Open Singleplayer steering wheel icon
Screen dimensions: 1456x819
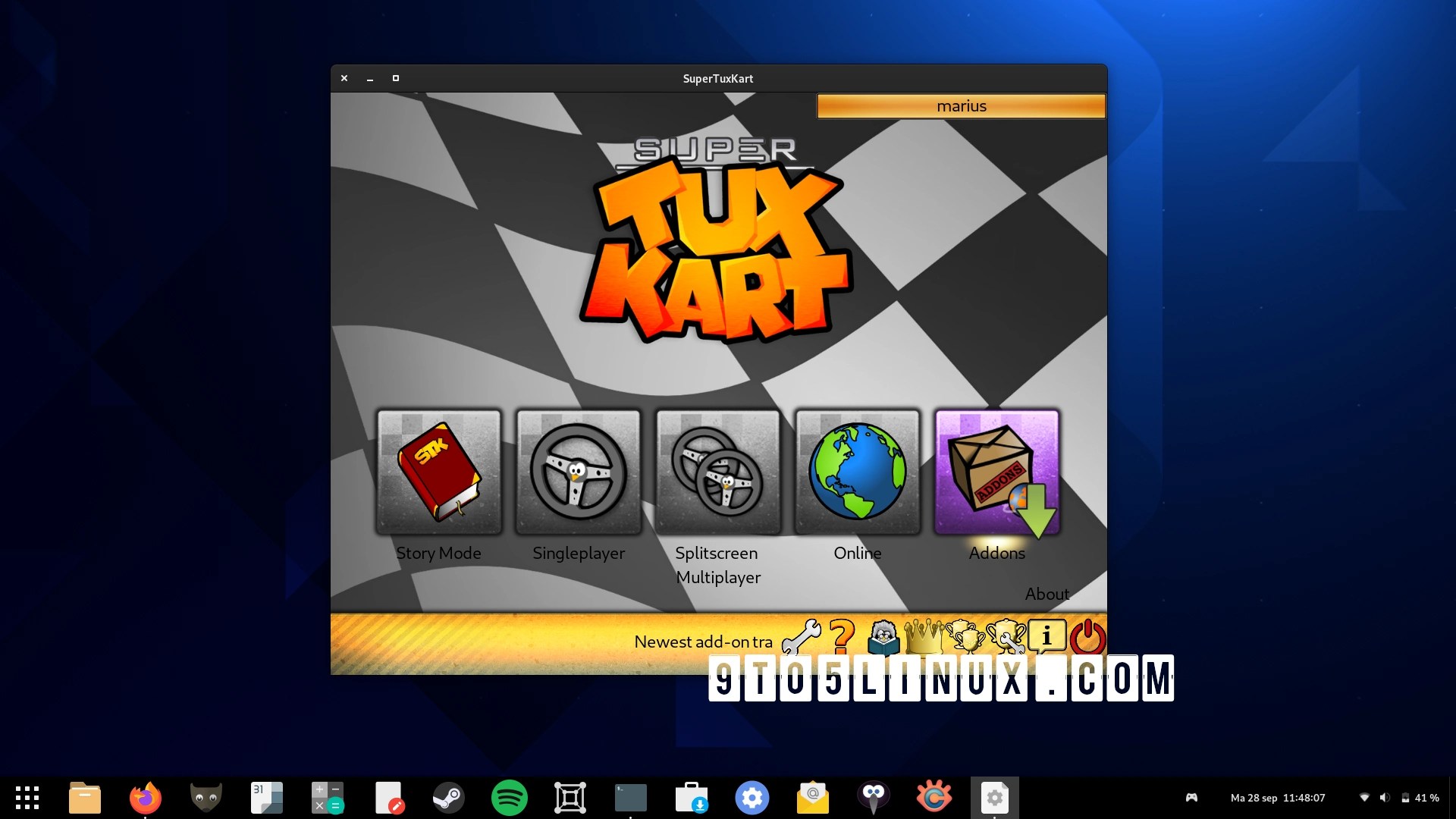579,472
